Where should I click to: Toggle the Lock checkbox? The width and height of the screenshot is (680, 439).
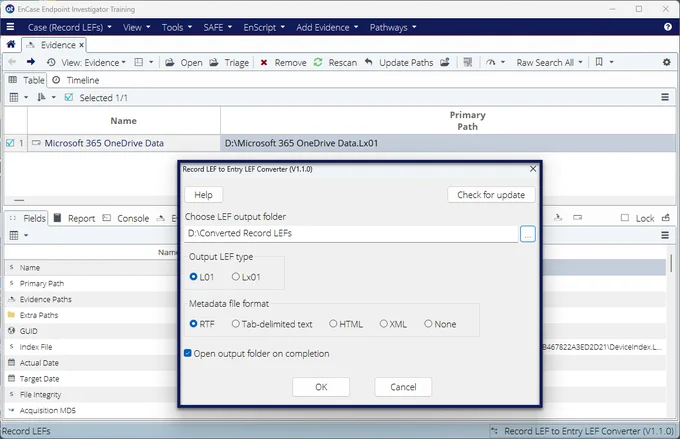(624, 218)
